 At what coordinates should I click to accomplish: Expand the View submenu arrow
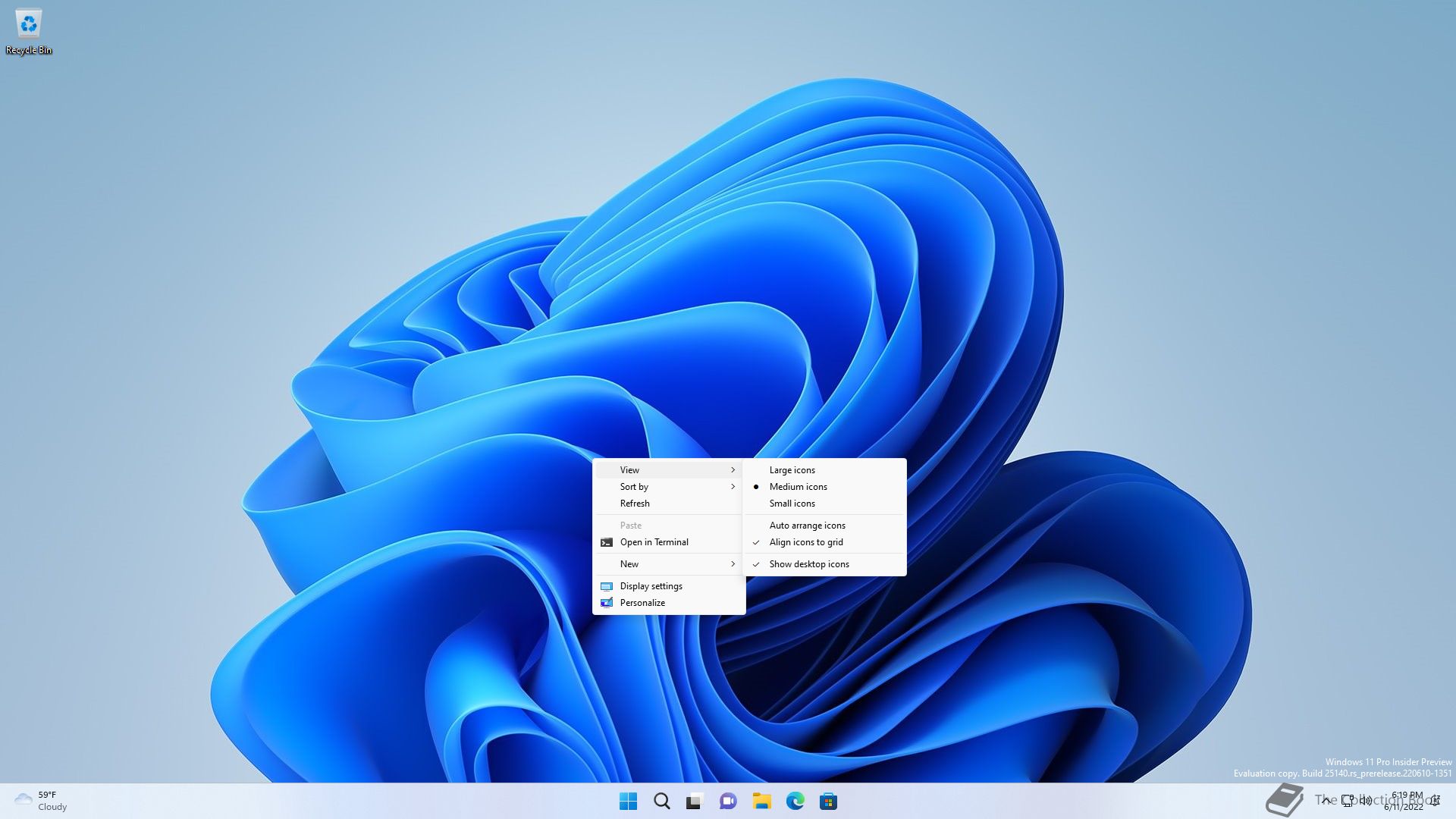pos(733,470)
